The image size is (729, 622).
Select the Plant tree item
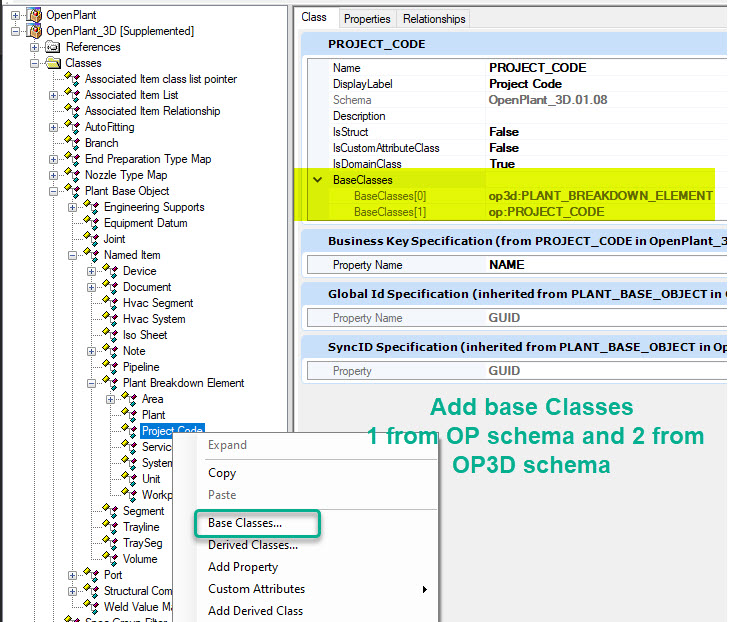[x=153, y=415]
